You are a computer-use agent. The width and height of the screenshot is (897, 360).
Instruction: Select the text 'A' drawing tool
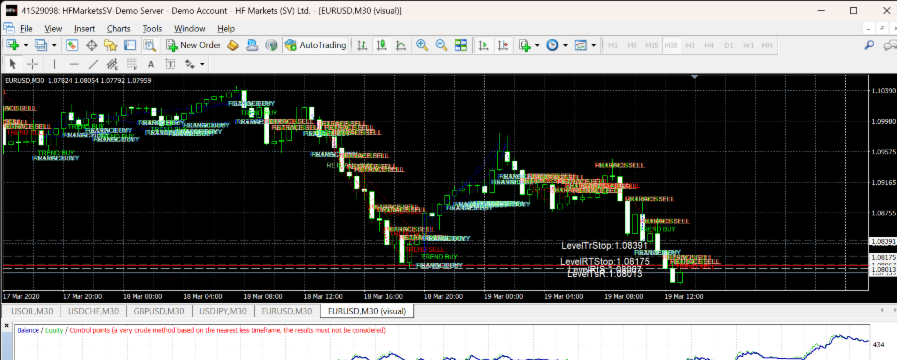[x=151, y=64]
